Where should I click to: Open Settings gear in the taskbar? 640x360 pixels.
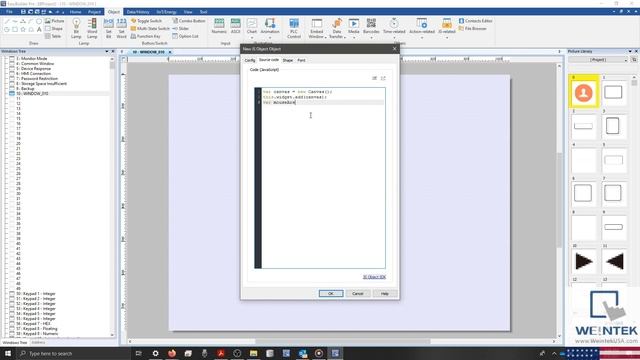pos(156,353)
